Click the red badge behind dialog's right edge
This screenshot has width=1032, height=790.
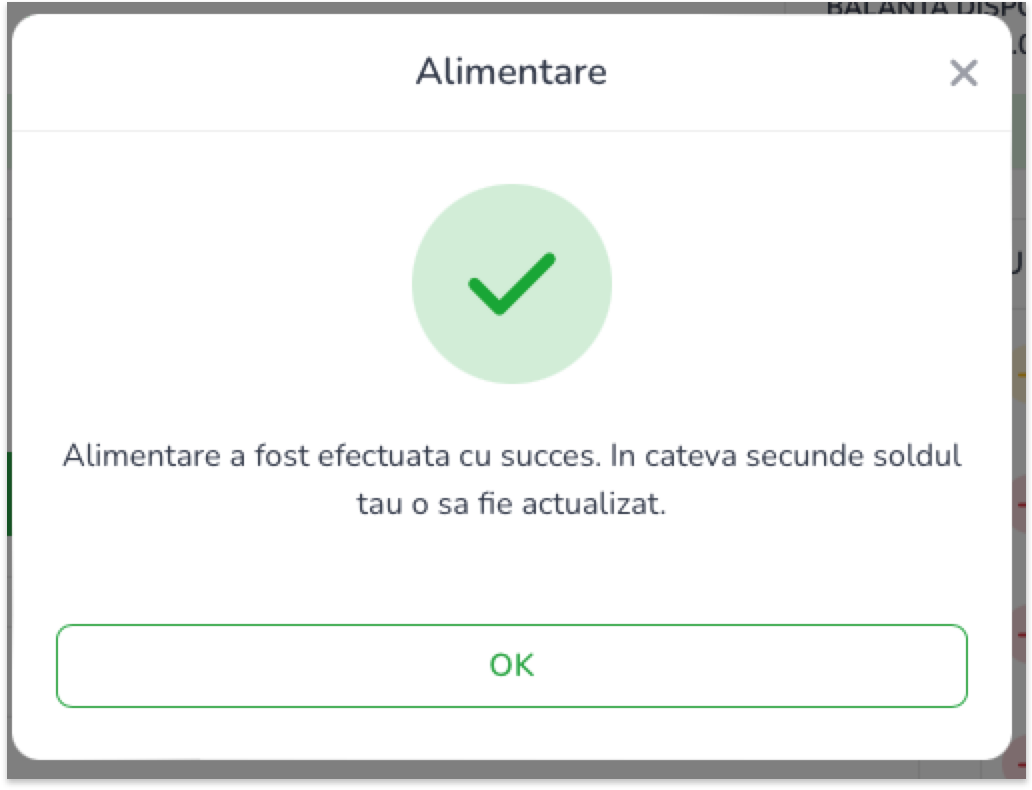(1021, 505)
